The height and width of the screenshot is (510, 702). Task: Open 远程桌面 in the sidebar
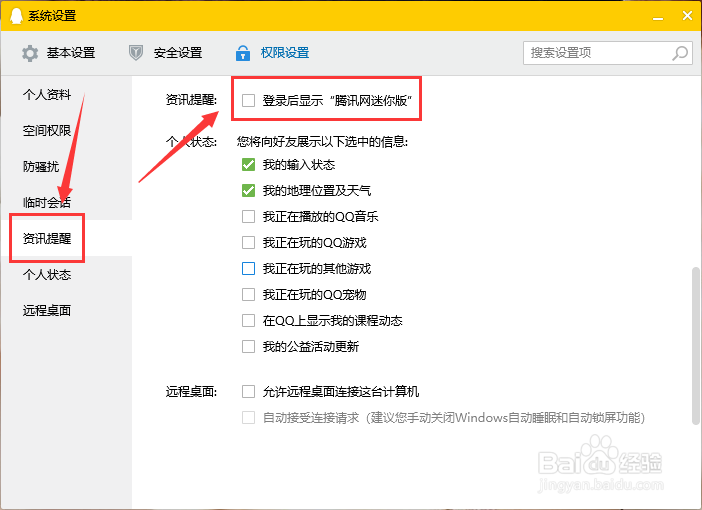click(x=47, y=310)
